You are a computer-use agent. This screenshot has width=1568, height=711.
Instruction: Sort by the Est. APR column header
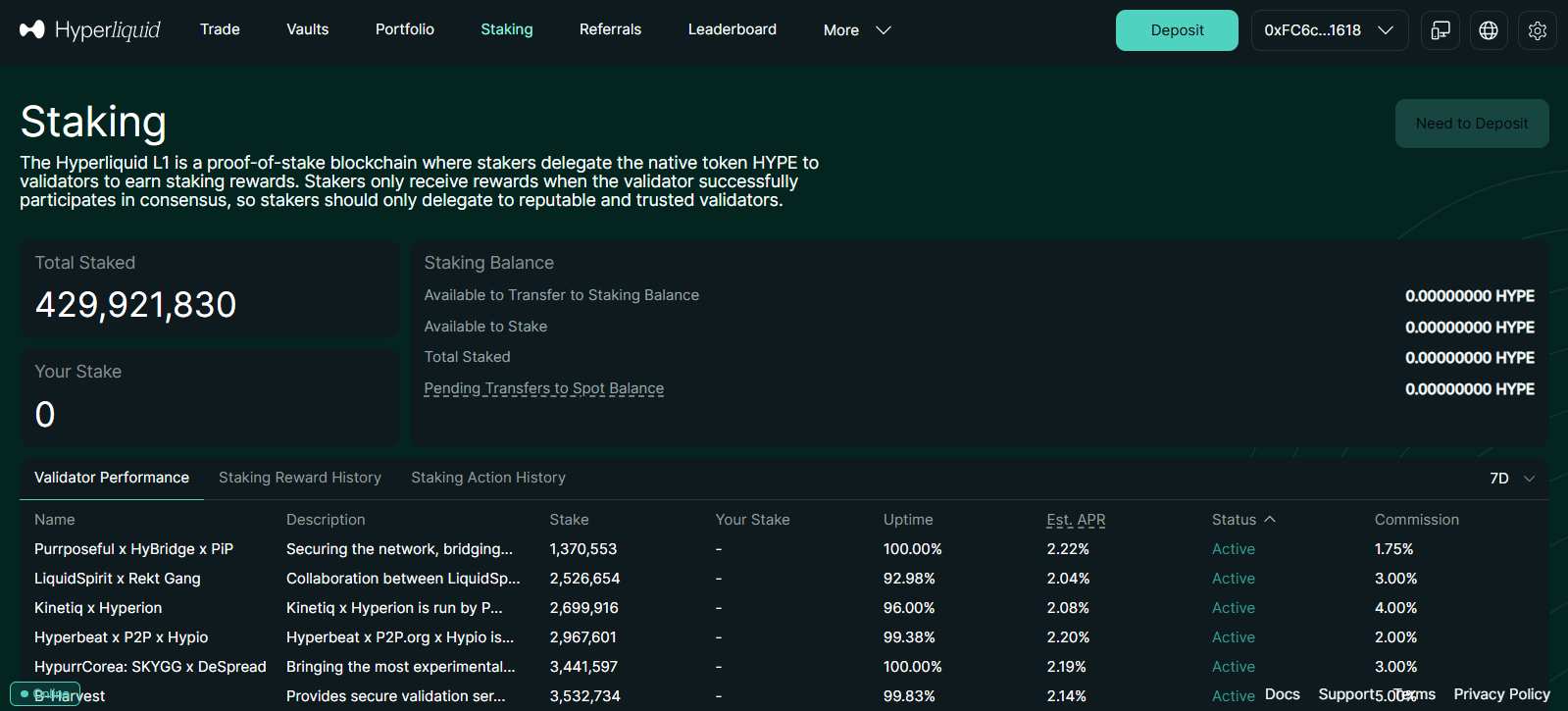coord(1076,520)
